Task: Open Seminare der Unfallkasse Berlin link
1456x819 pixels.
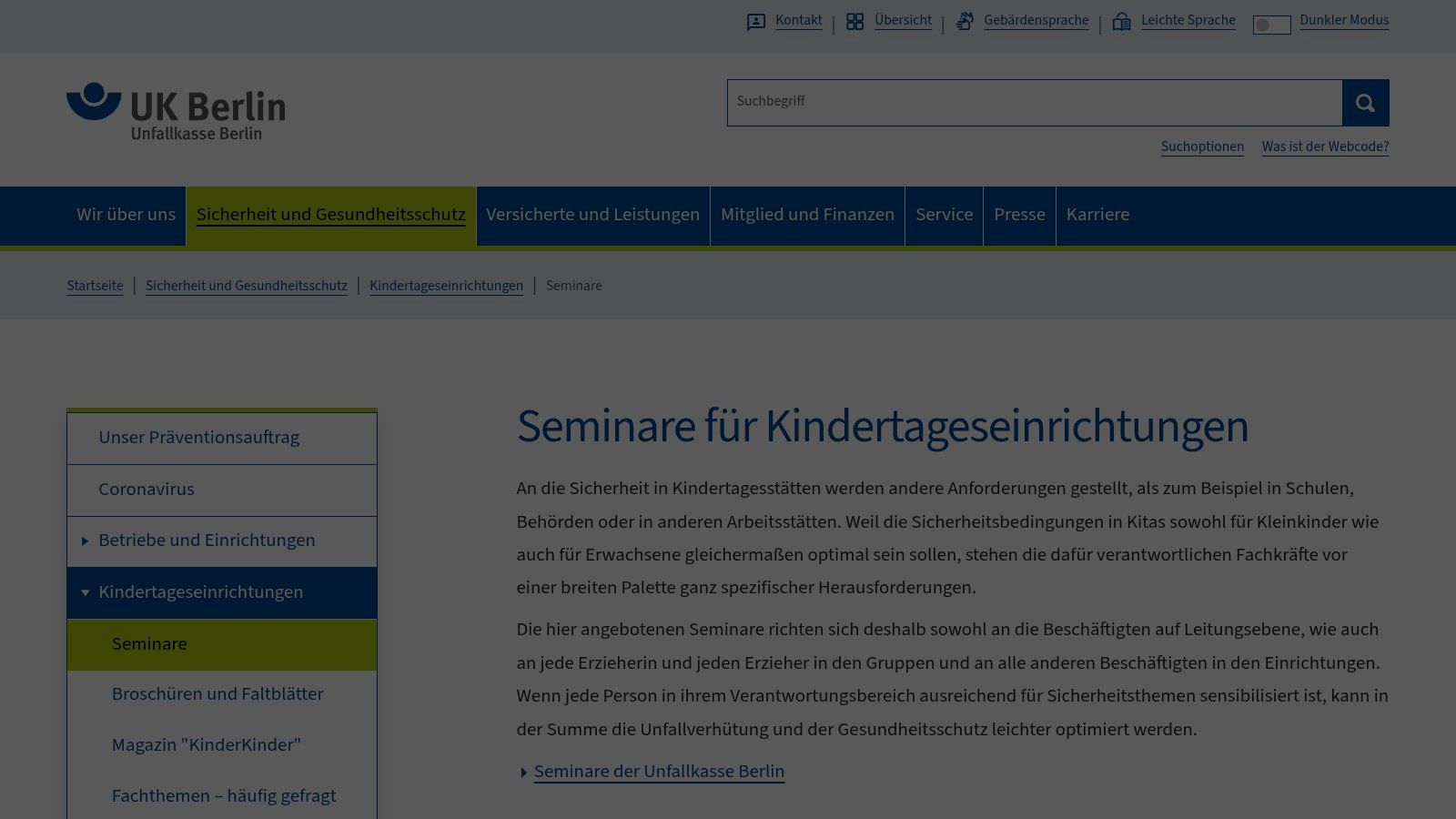Action: coord(659,772)
